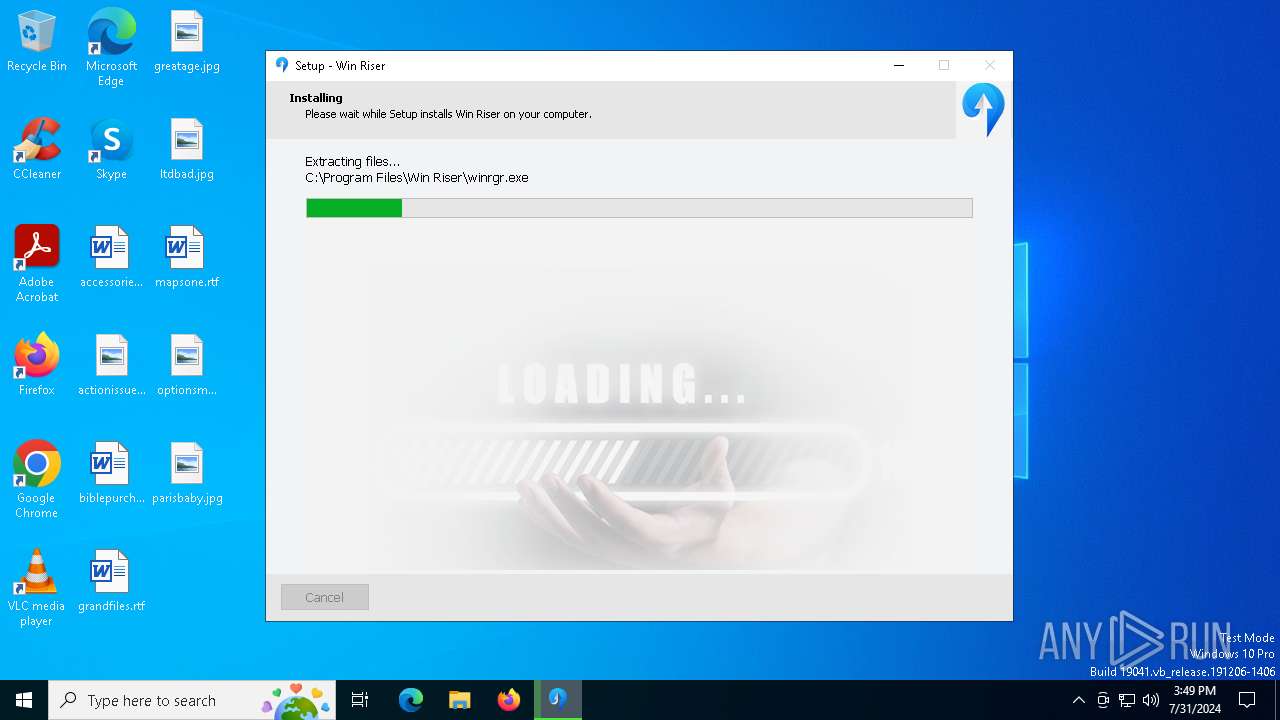Select the biblepurch... Word document icon
This screenshot has height=720, width=1280.
click(111, 473)
